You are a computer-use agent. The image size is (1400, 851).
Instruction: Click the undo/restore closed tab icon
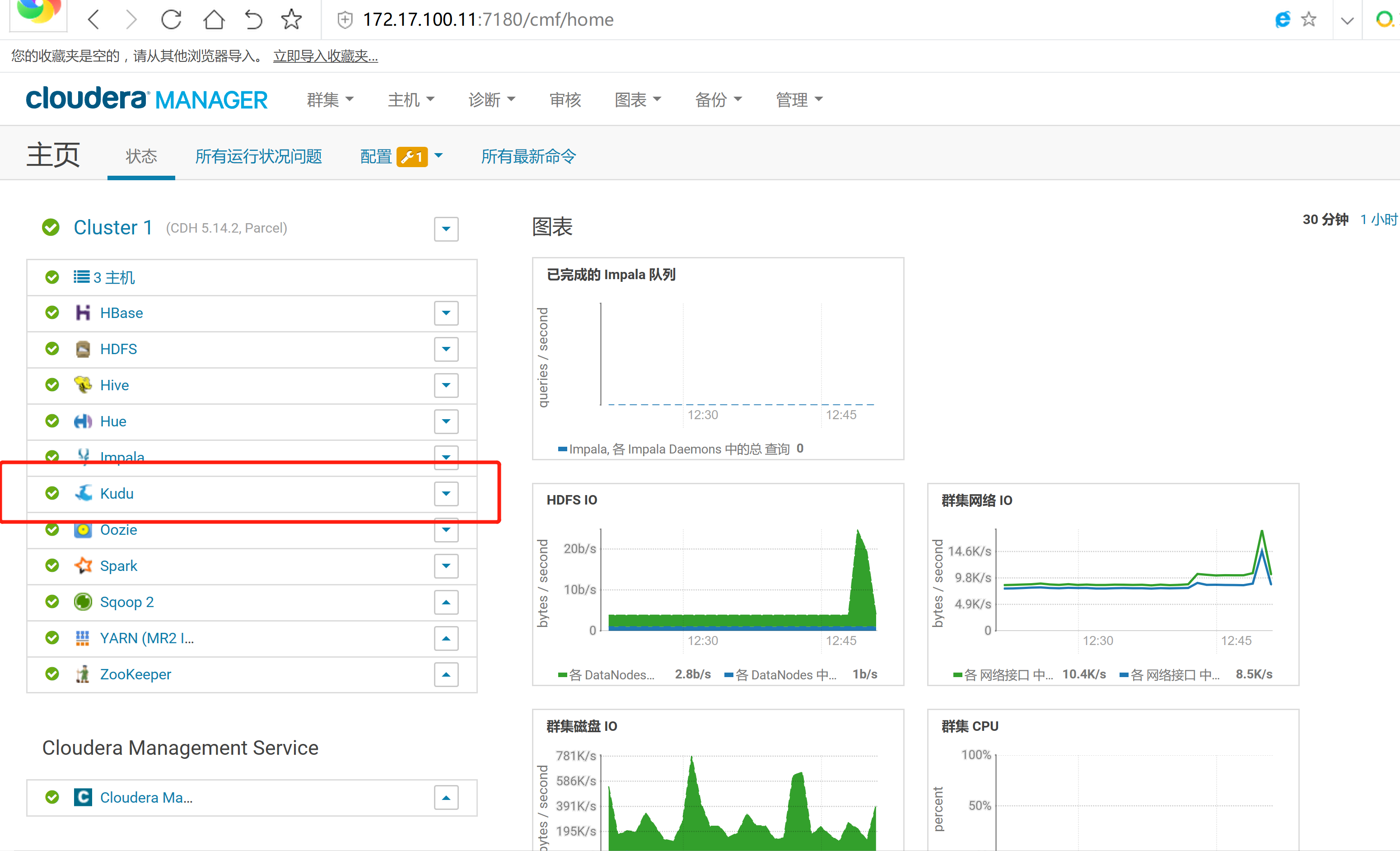[x=253, y=19]
